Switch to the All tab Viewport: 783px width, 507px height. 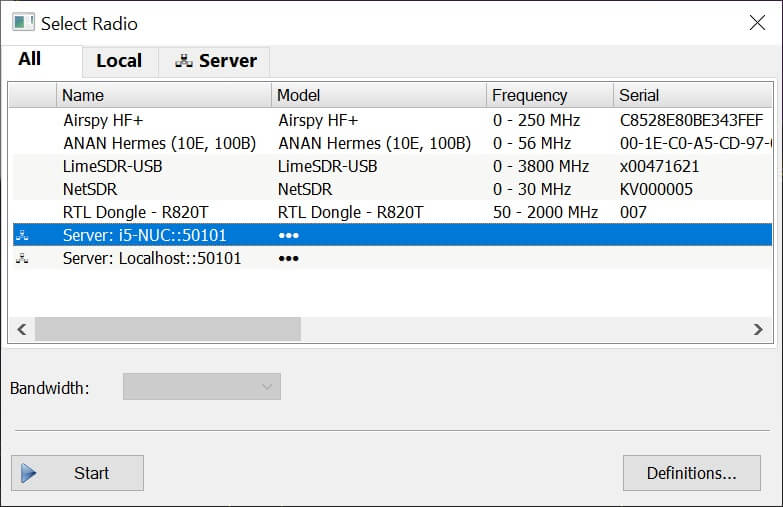pyautogui.click(x=30, y=59)
